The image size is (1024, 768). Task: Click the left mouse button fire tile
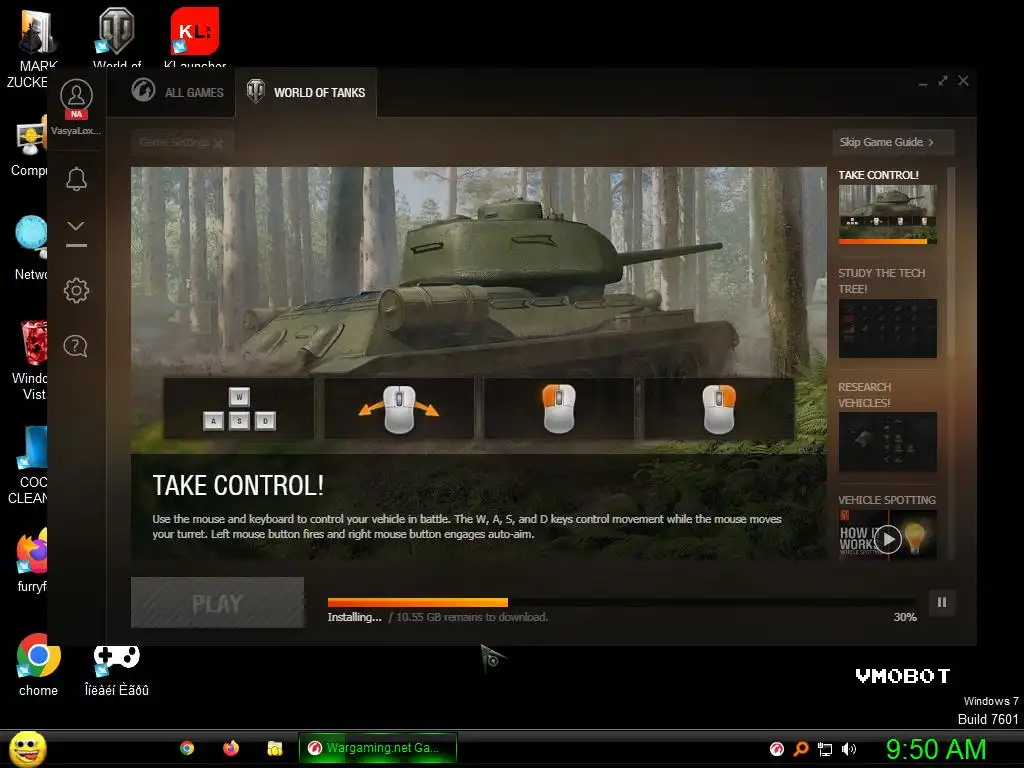pyautogui.click(x=559, y=409)
